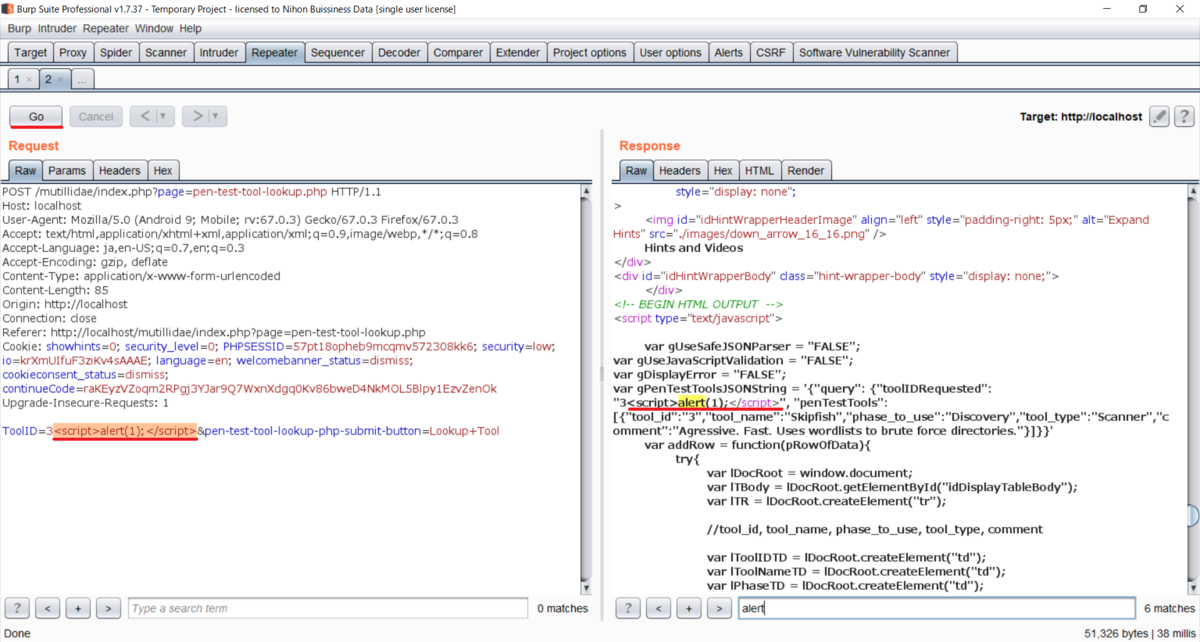Show request Headers tab

[x=120, y=170]
